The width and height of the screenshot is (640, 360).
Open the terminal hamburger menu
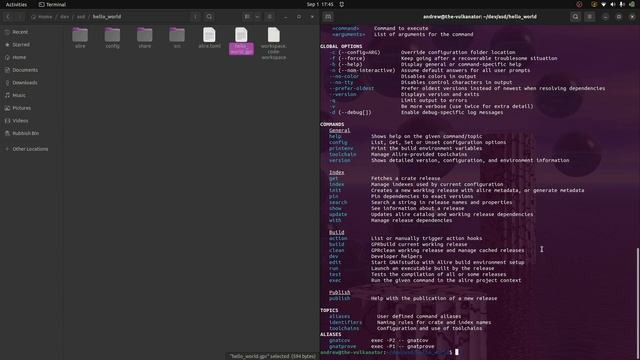(589, 17)
